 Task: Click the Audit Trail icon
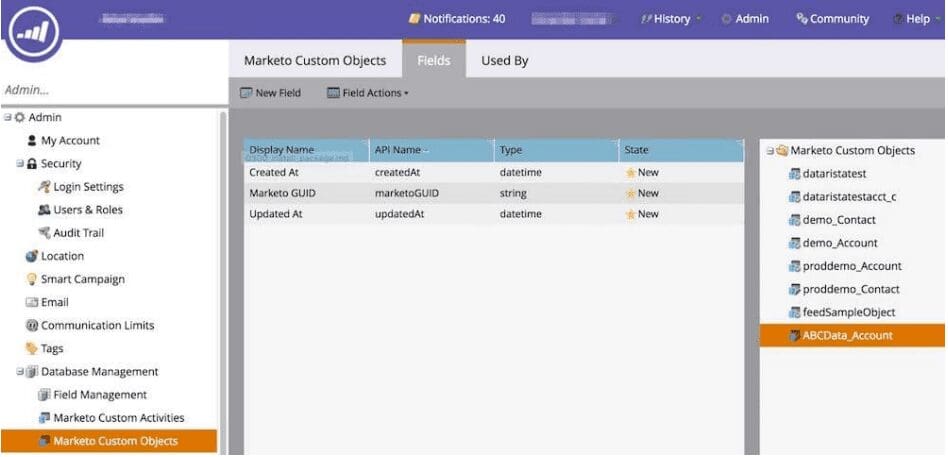[x=44, y=233]
